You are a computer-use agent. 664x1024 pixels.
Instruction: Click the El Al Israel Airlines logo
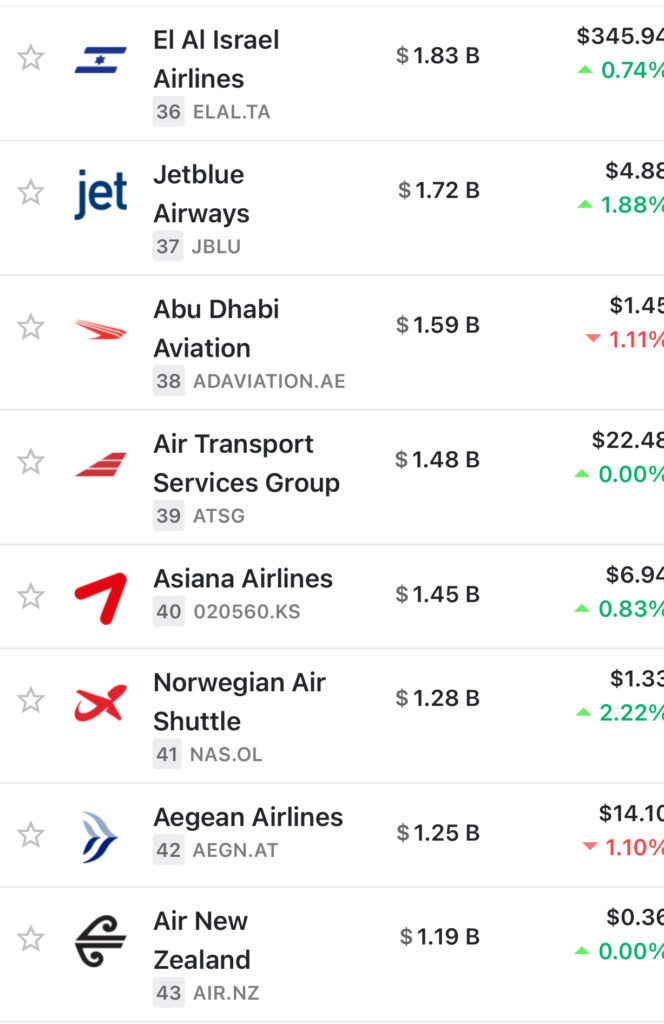click(x=101, y=59)
